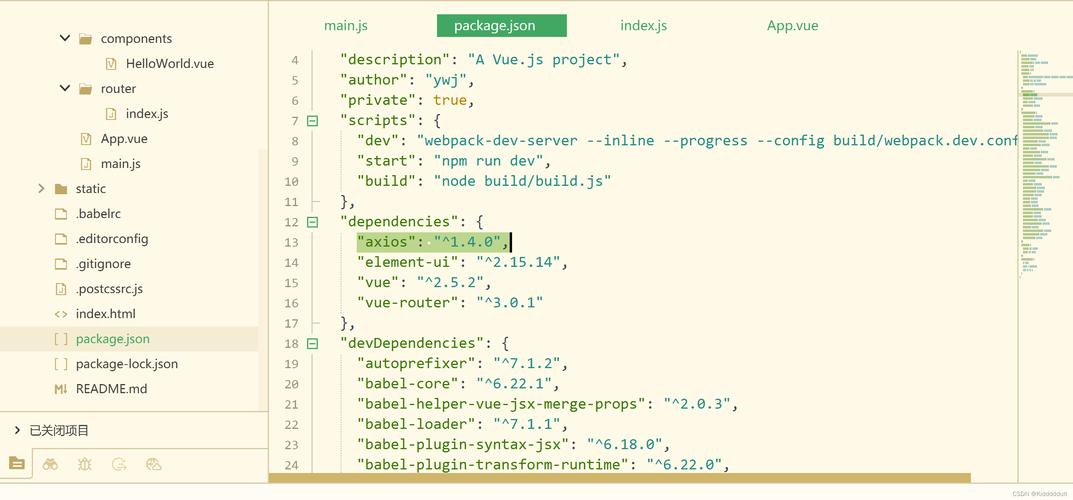Viewport: 1073px width, 500px height.
Task: Click line number 13 in the gutter
Action: click(292, 242)
